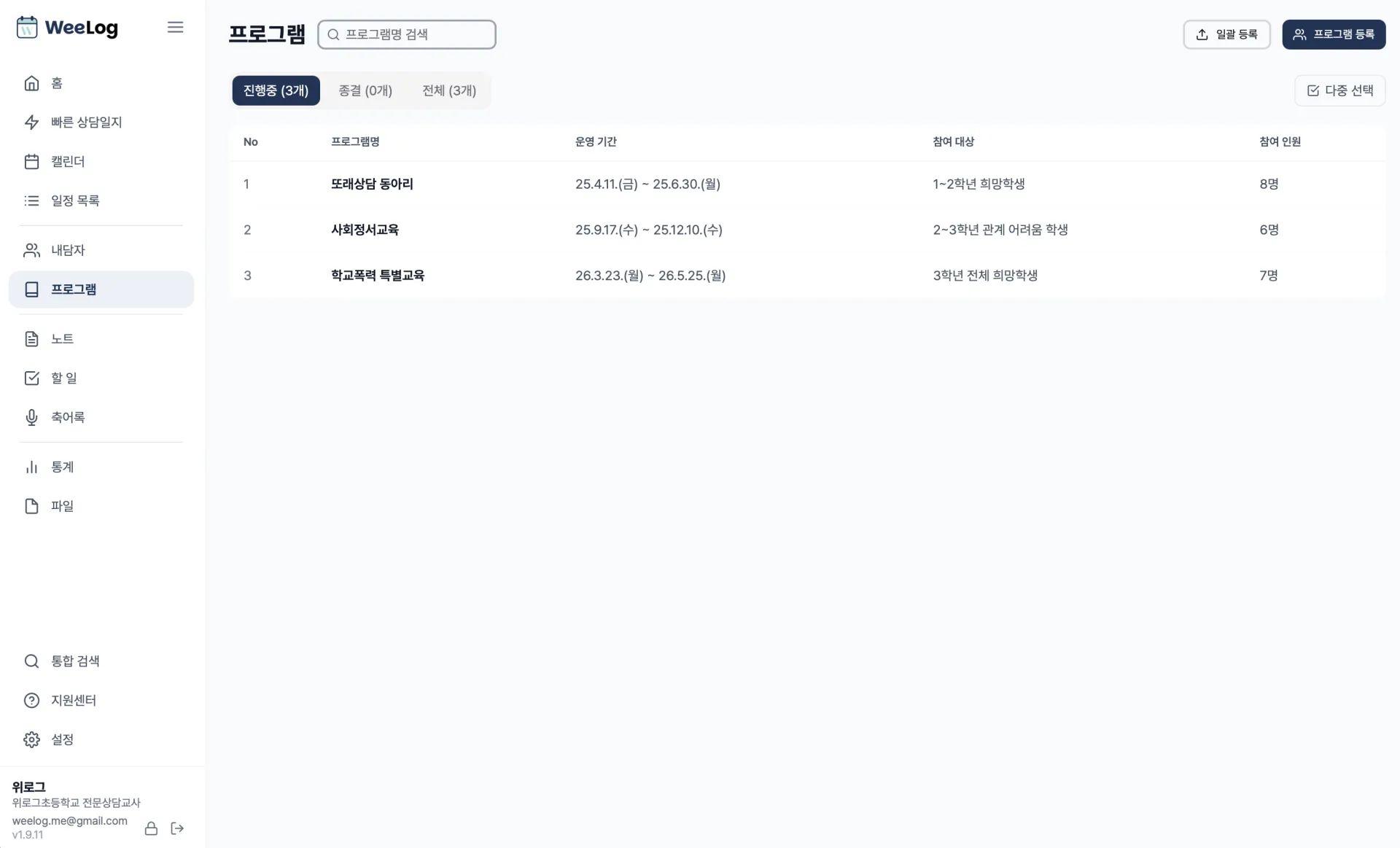Open the 설정 sidebar entry

click(x=101, y=739)
